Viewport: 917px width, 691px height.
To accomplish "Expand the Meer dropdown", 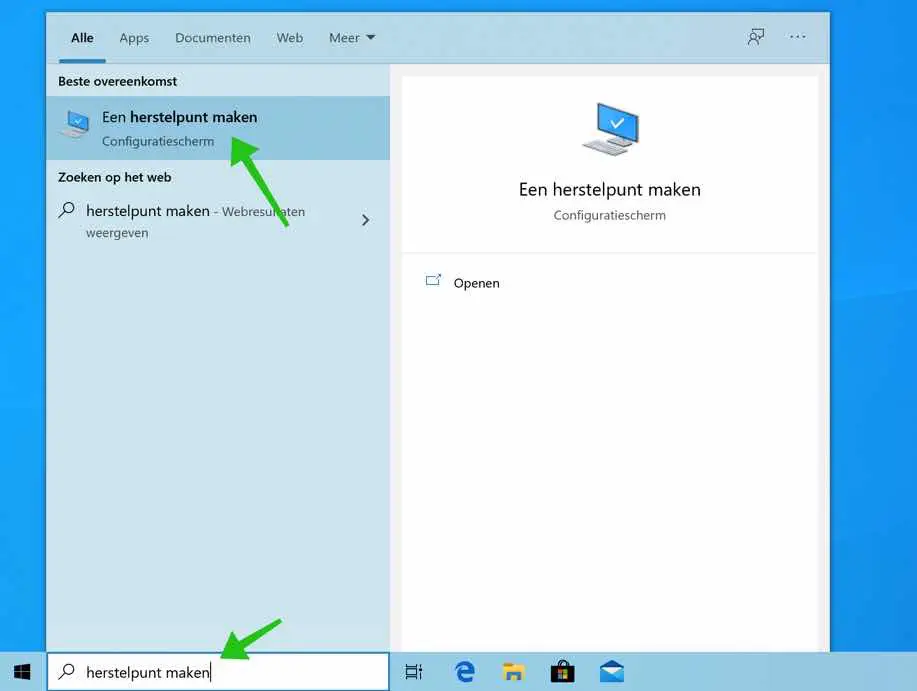I will 351,38.
